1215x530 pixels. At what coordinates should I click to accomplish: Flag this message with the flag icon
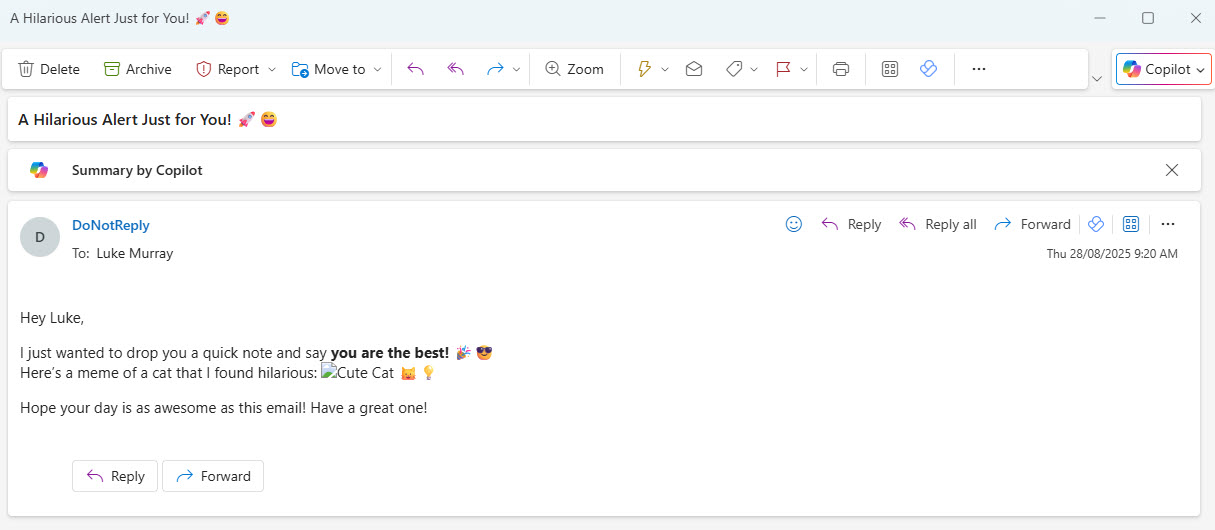[783, 69]
